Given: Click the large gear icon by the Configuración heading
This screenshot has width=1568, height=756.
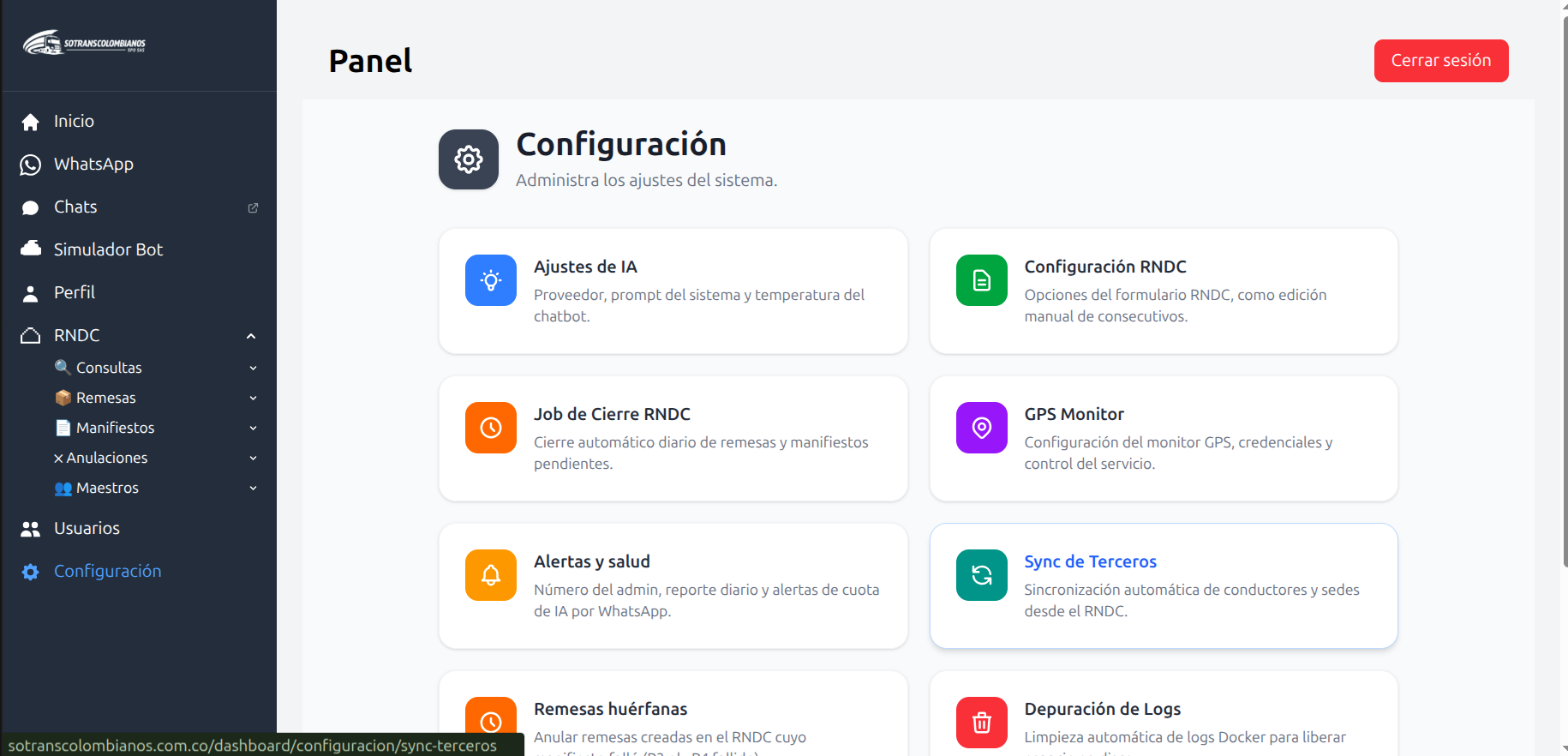Looking at the screenshot, I should pos(469,159).
